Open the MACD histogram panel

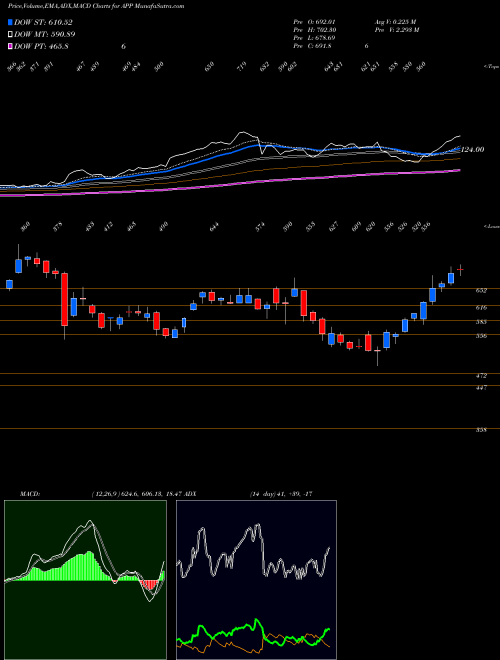pos(85,580)
